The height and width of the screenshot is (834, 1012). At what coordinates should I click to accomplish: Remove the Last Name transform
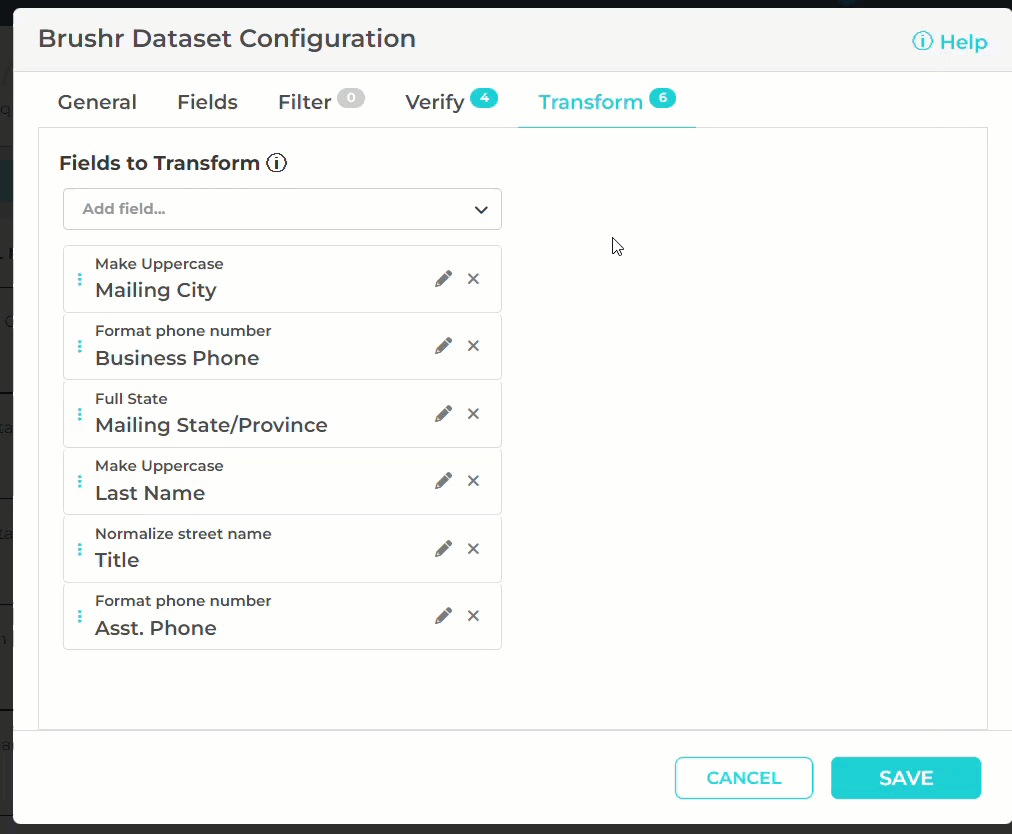[474, 481]
